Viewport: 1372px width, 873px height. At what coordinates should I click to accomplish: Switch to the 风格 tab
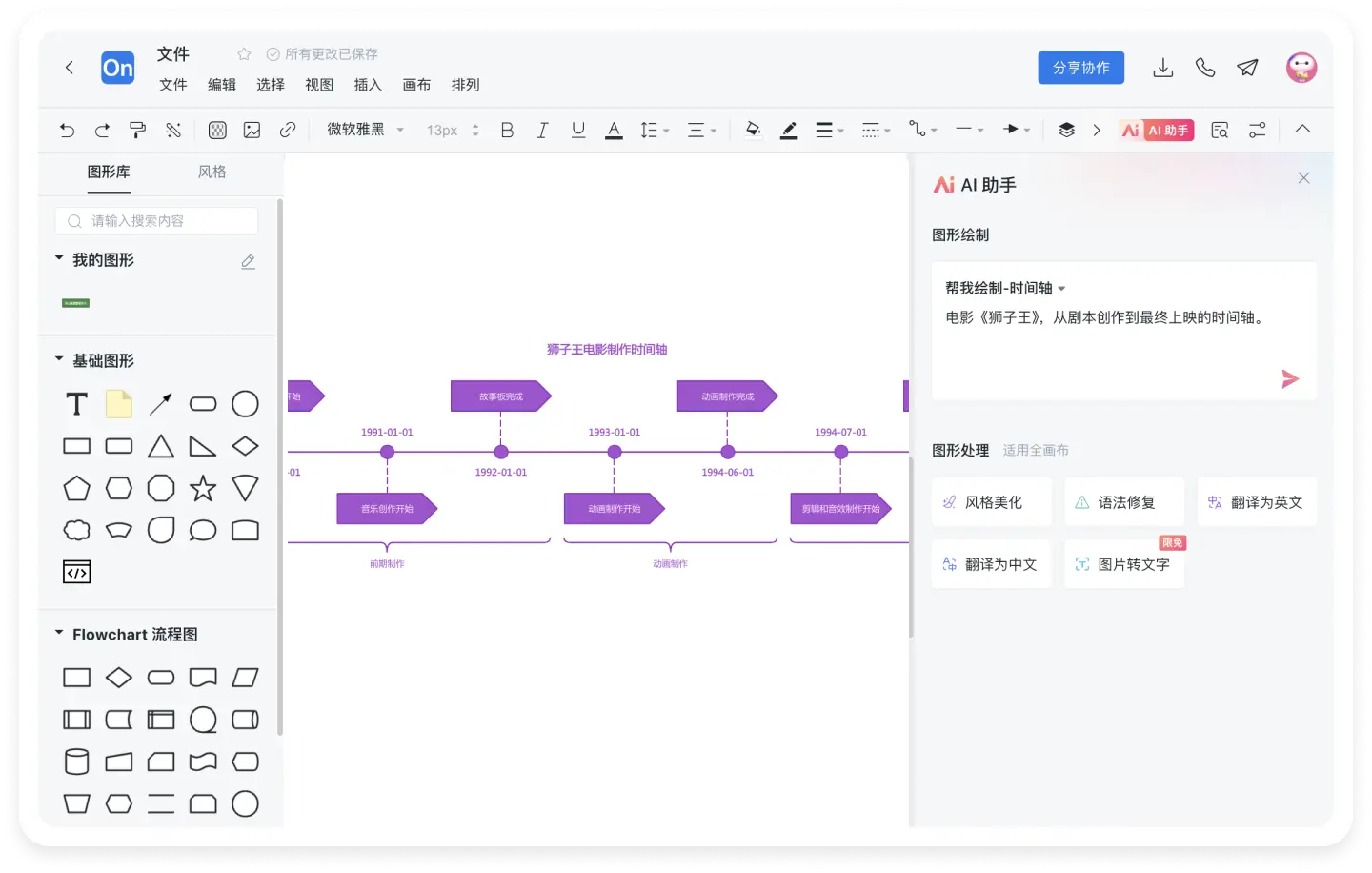[x=212, y=172]
